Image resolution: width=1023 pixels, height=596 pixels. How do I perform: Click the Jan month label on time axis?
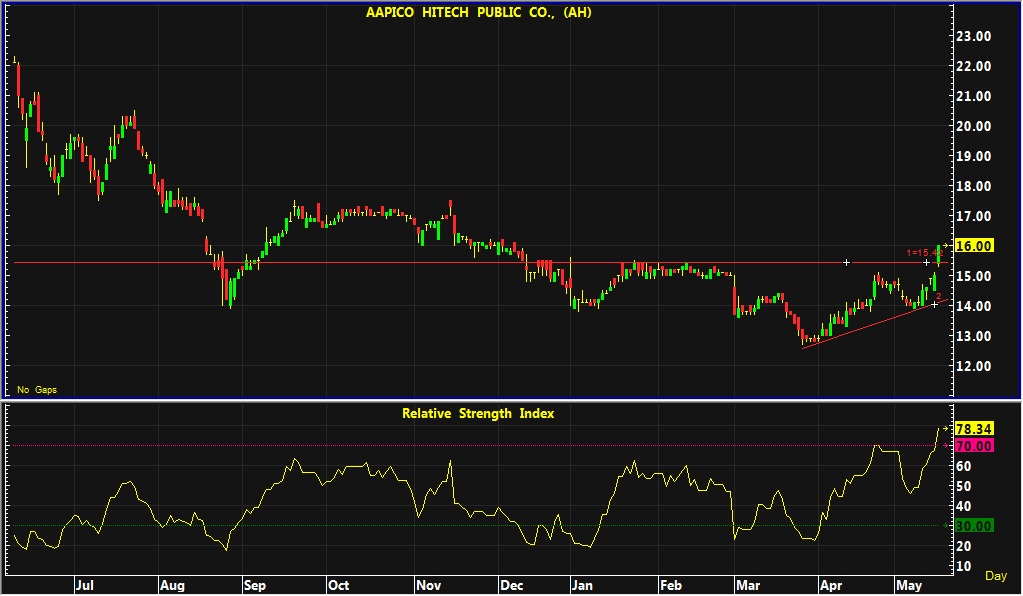pyautogui.click(x=582, y=585)
